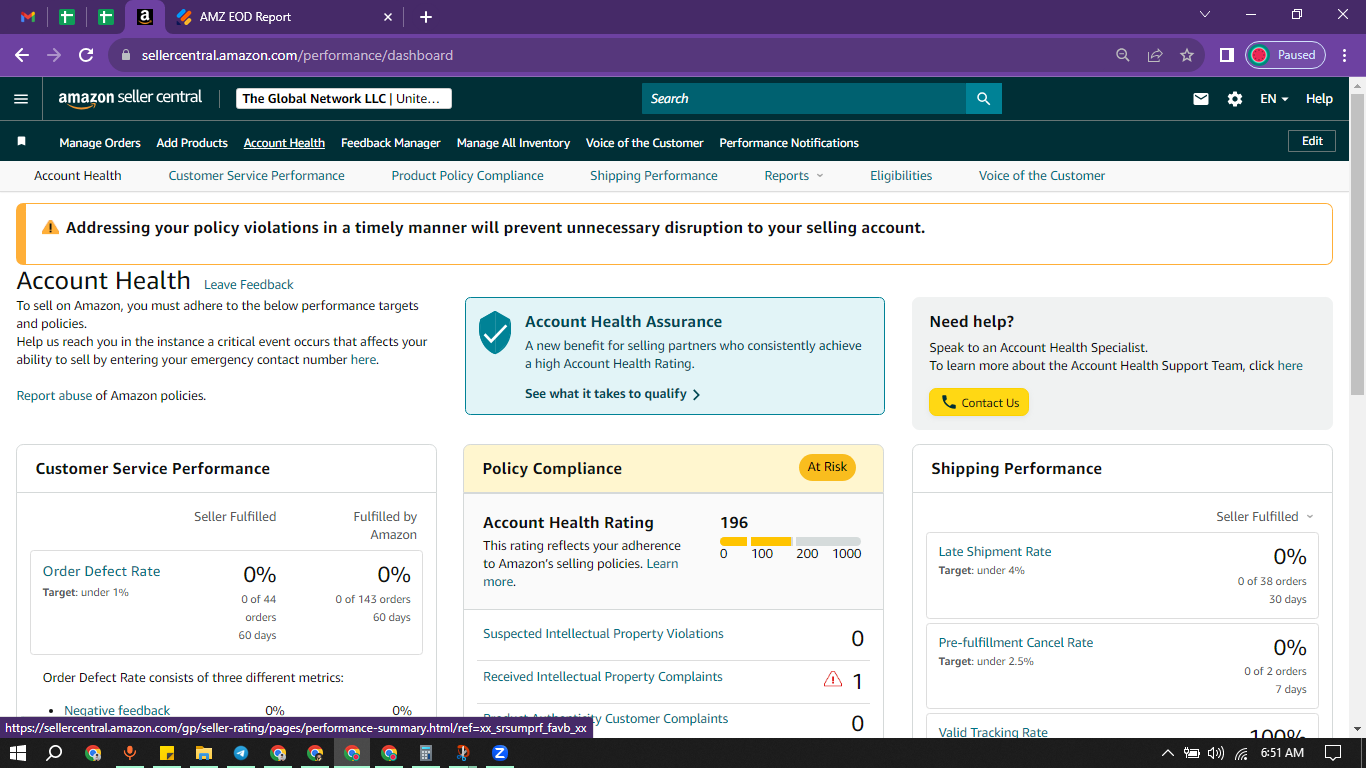Open the settings gear icon
The image size is (1366, 768).
point(1235,98)
